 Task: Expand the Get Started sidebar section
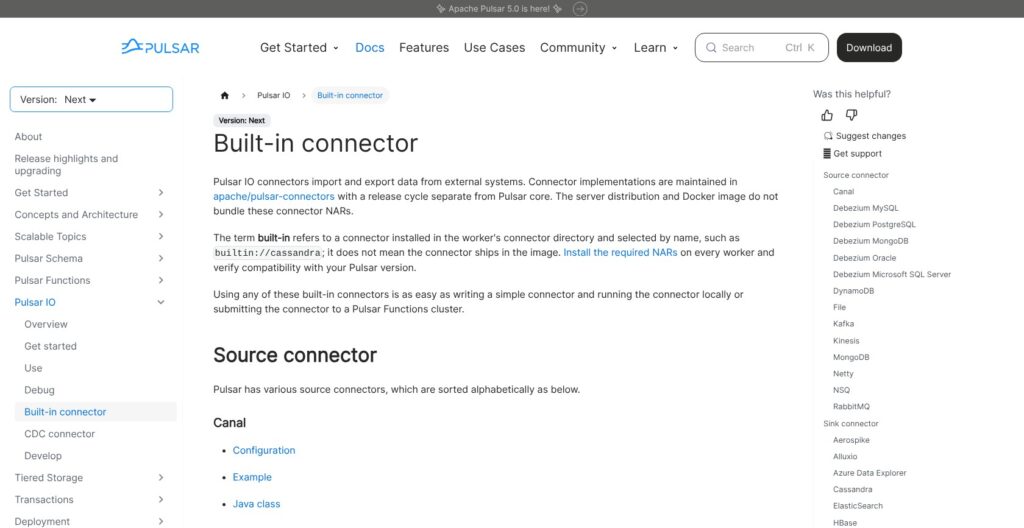click(161, 193)
